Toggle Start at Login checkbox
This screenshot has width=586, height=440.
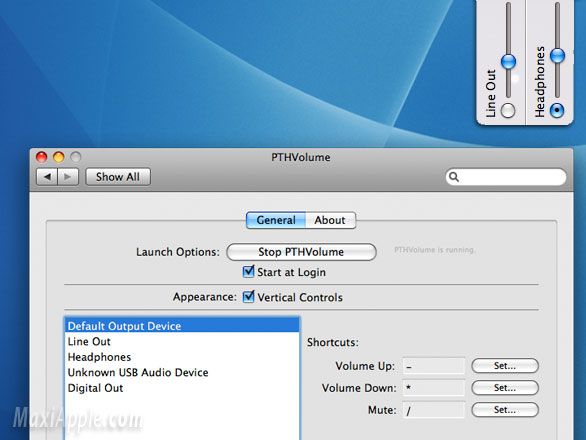point(249,272)
